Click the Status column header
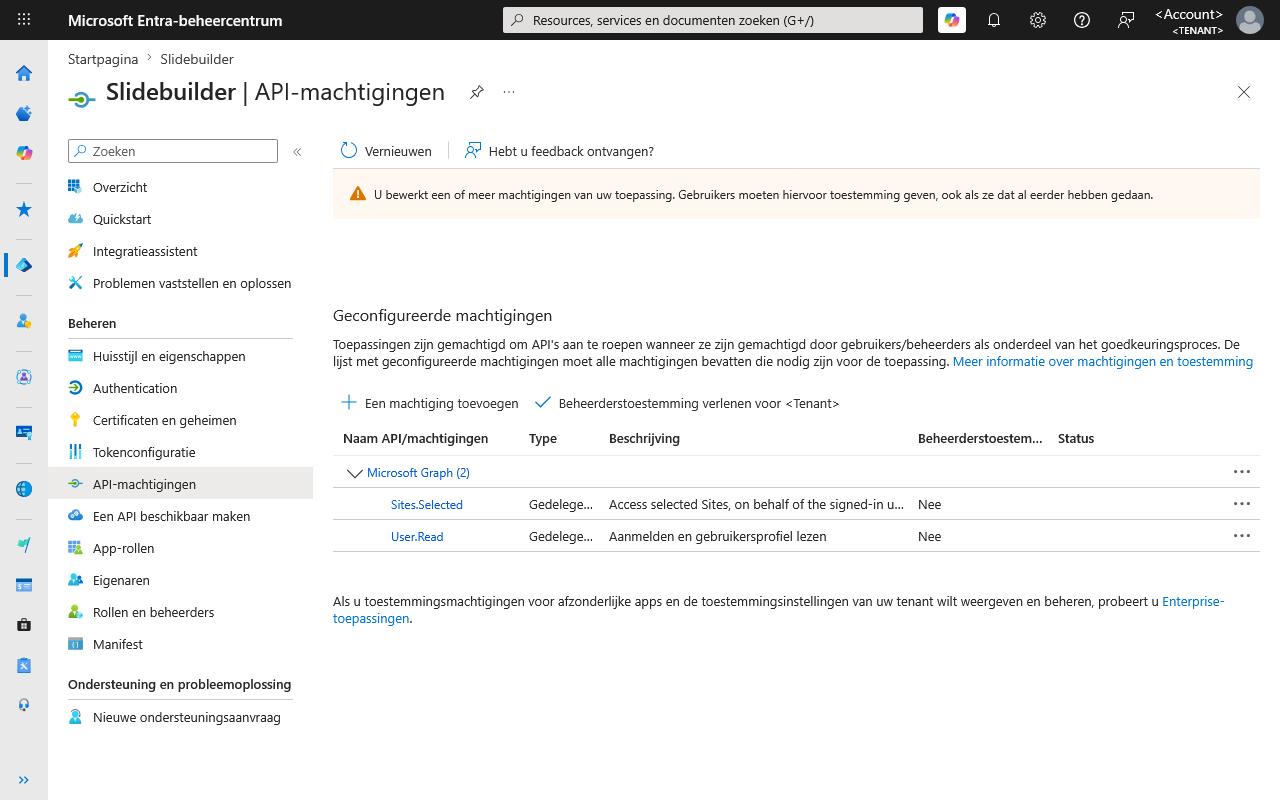 [1076, 439]
